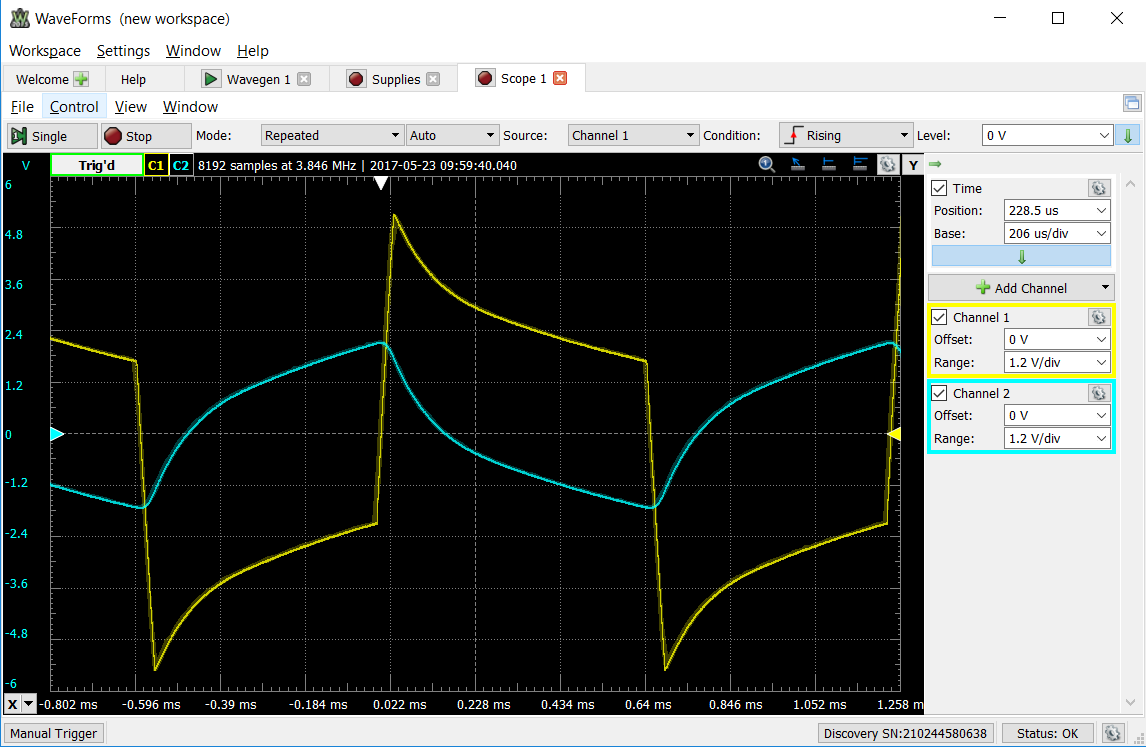Open the Settings menu
The height and width of the screenshot is (747, 1146).
pyautogui.click(x=123, y=50)
